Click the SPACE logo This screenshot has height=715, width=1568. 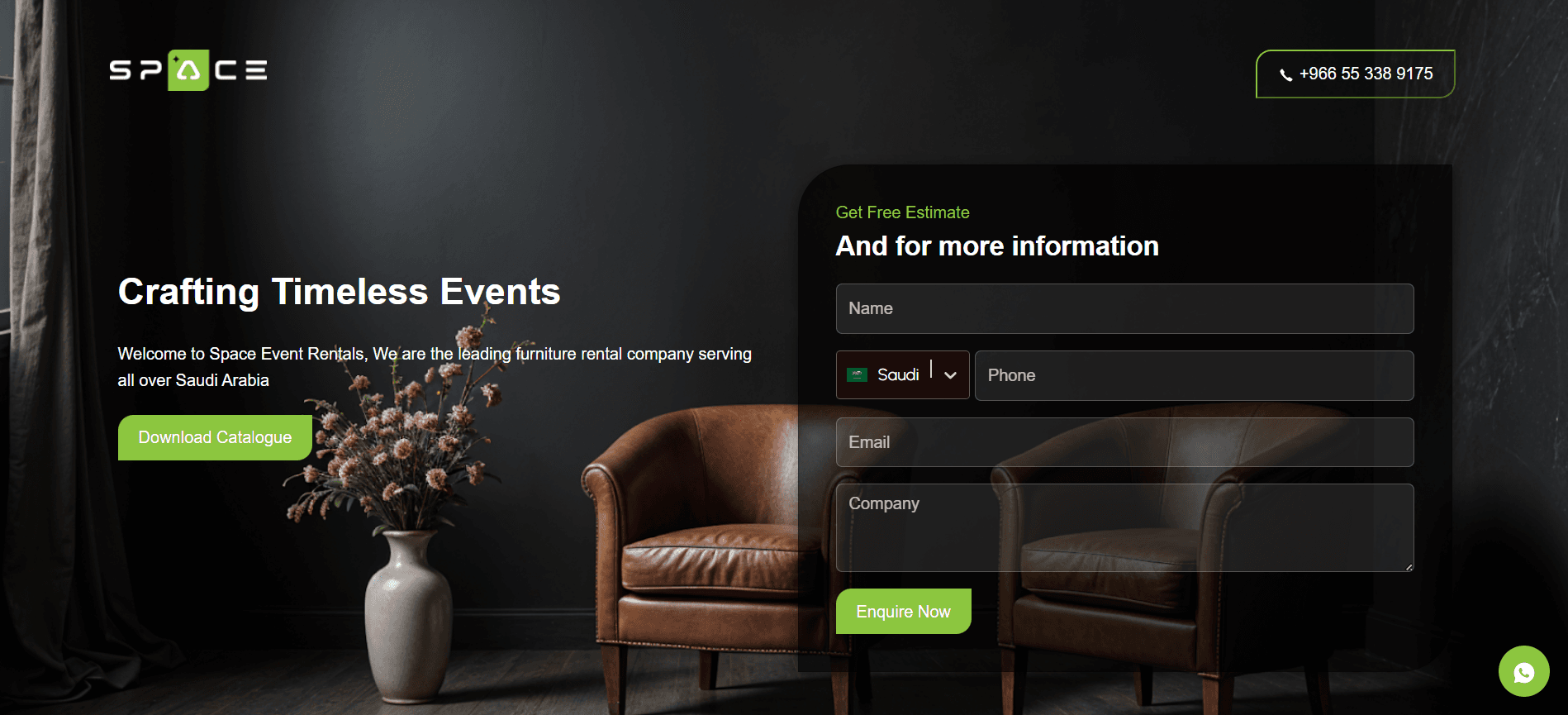(188, 70)
